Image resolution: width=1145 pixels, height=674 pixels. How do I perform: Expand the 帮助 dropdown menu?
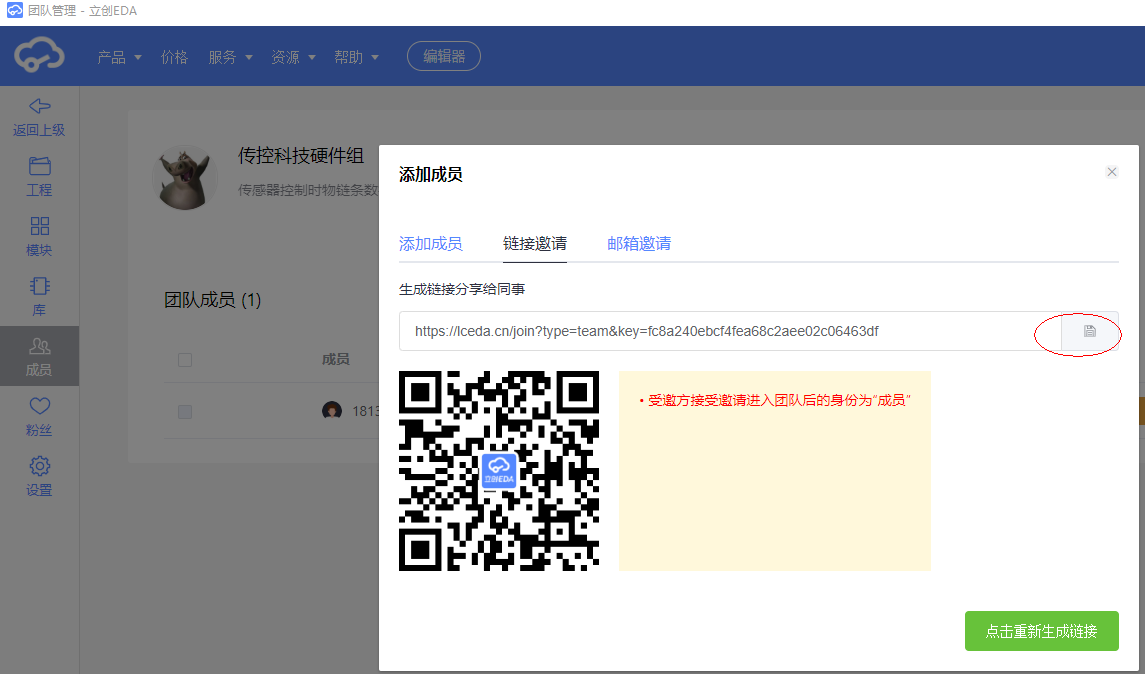click(356, 57)
